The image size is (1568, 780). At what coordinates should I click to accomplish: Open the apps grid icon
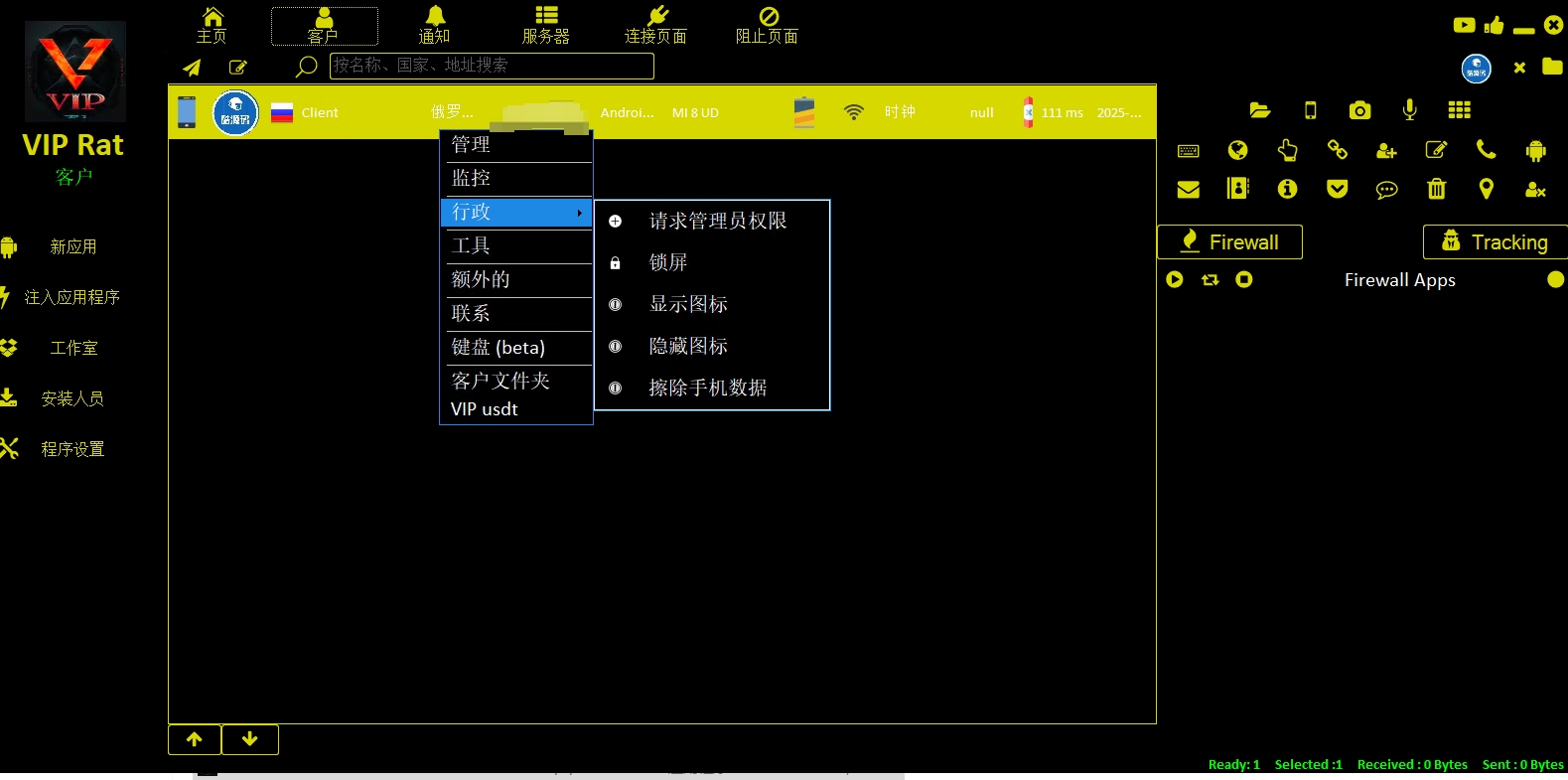coord(1459,110)
